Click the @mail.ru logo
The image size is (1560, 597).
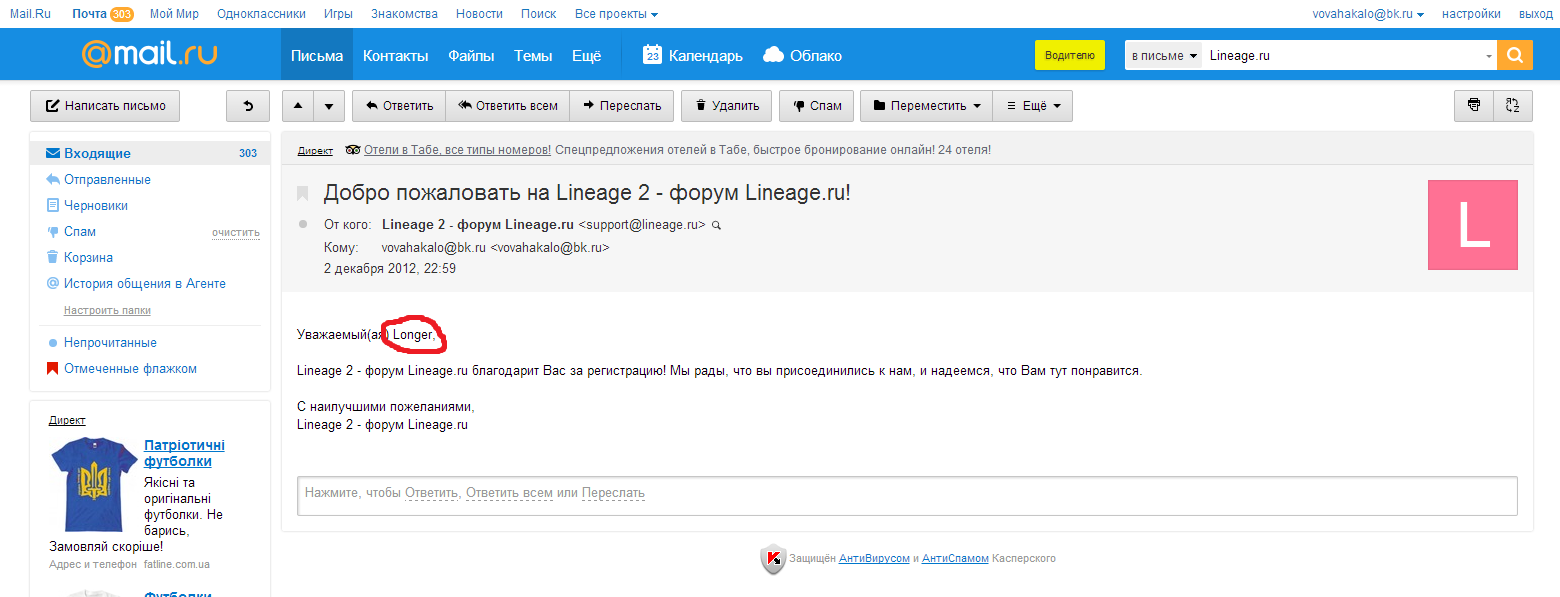tap(150, 54)
